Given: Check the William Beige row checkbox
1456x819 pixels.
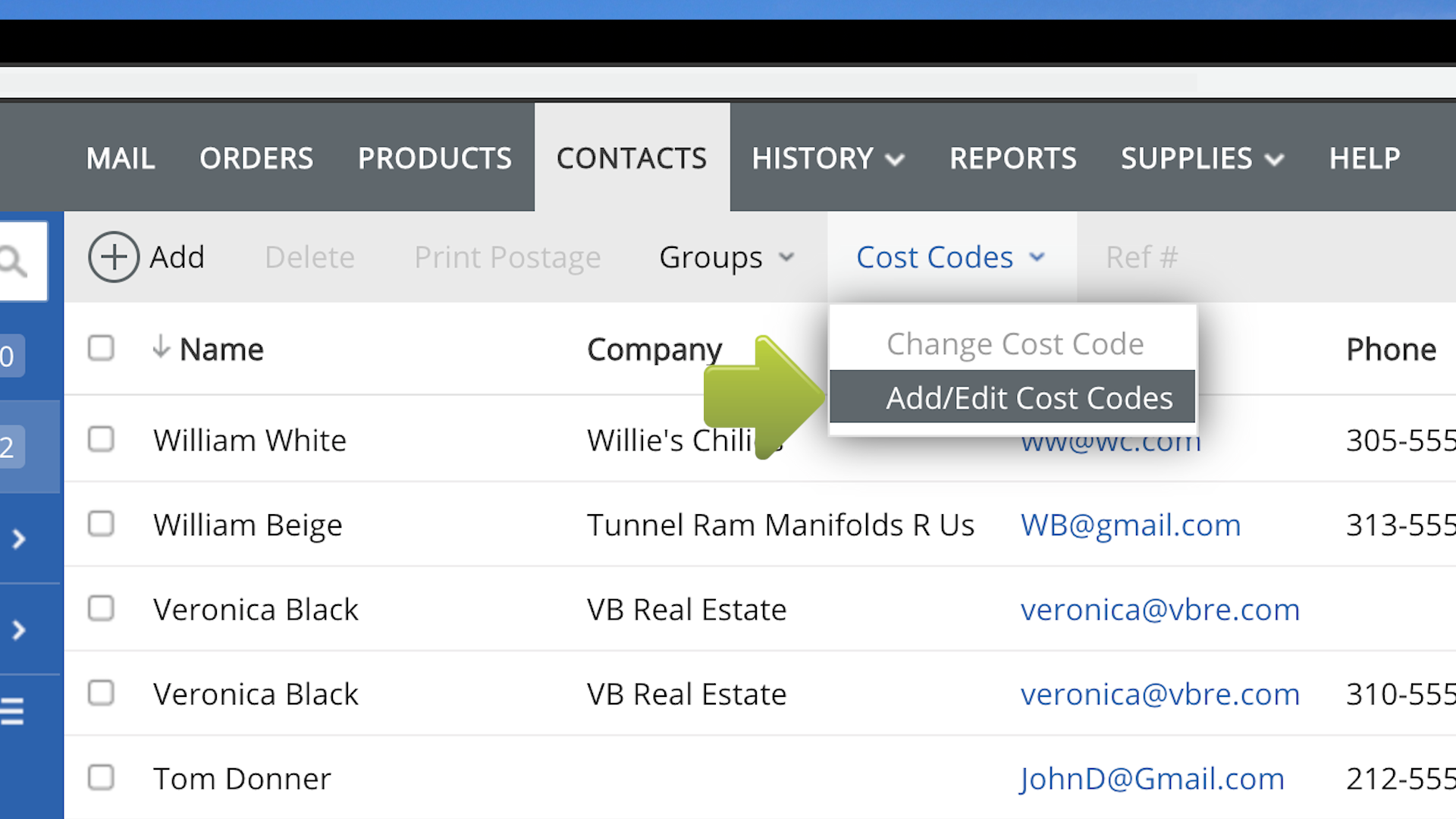Looking at the screenshot, I should tap(101, 524).
